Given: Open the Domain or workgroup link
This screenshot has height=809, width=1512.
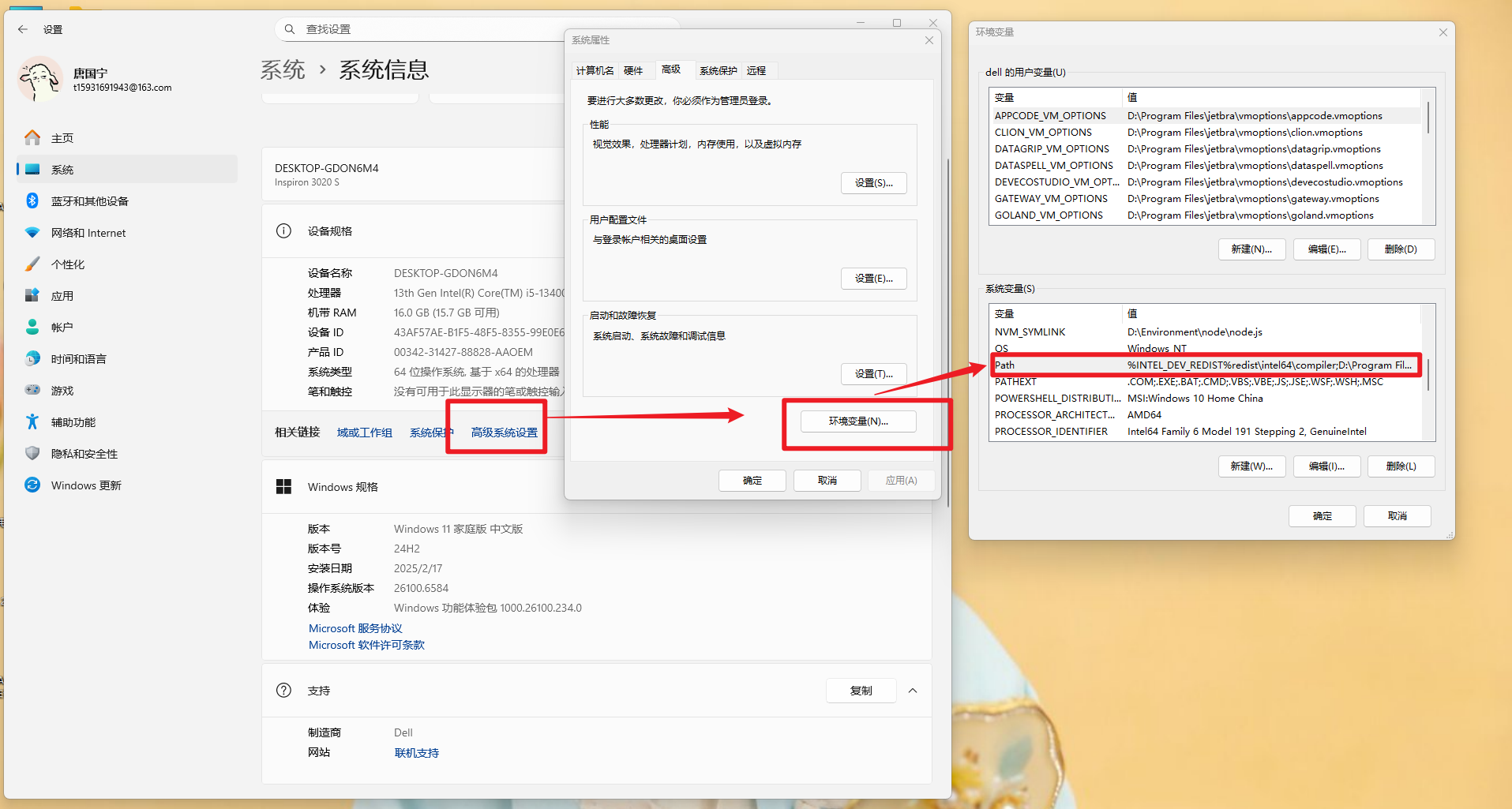Looking at the screenshot, I should [x=365, y=433].
